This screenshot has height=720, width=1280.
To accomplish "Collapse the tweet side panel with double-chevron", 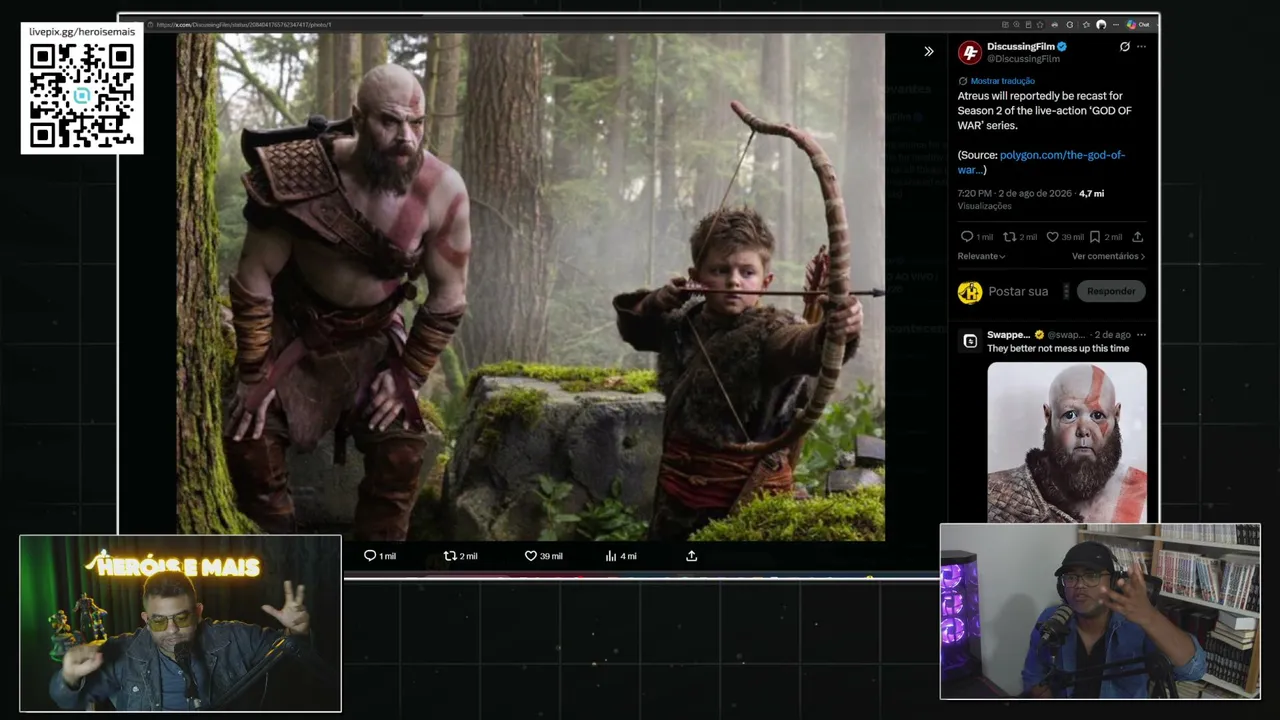I will click(x=929, y=52).
